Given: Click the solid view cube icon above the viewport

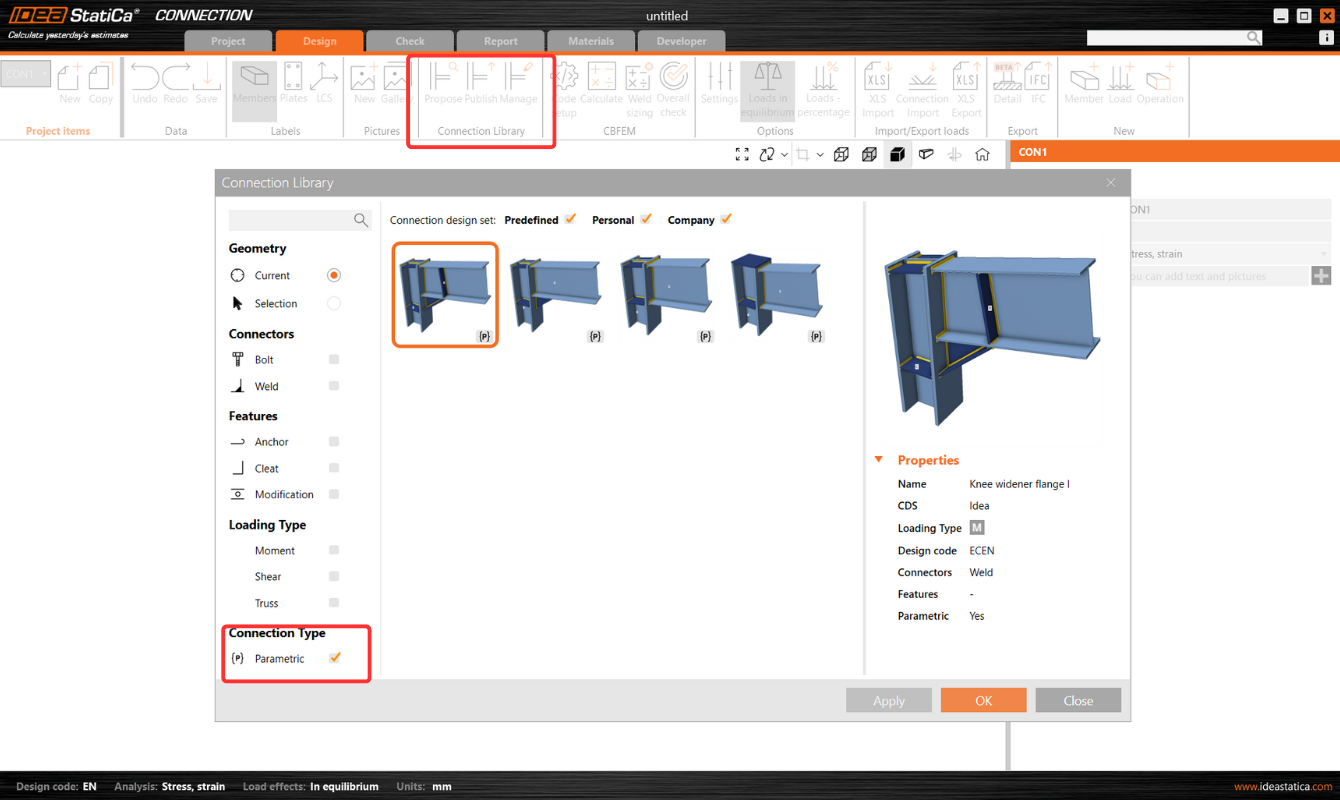Looking at the screenshot, I should pyautogui.click(x=897, y=154).
